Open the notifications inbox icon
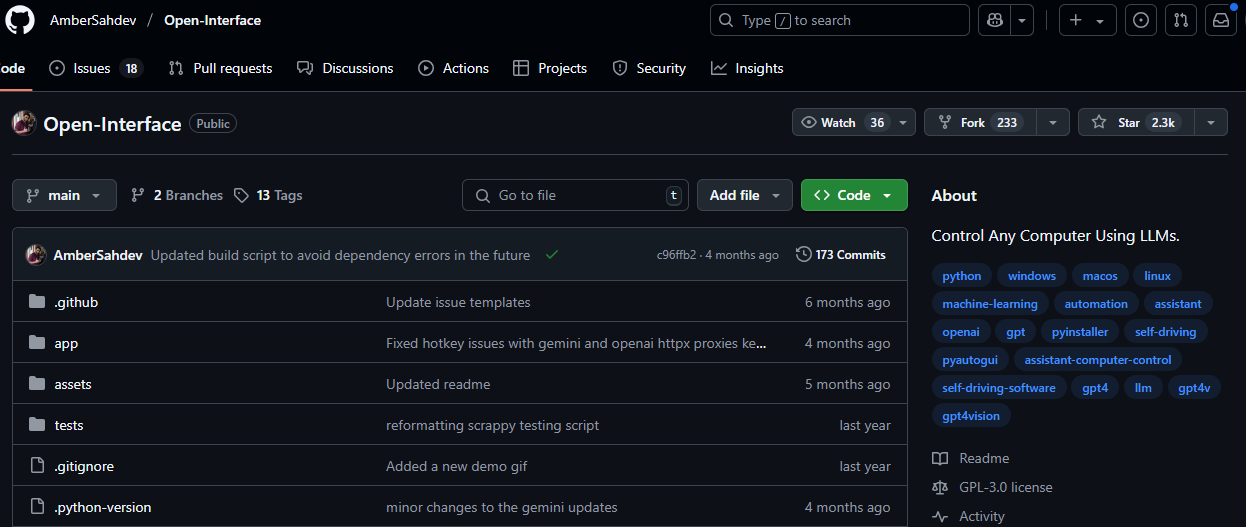 click(1221, 20)
